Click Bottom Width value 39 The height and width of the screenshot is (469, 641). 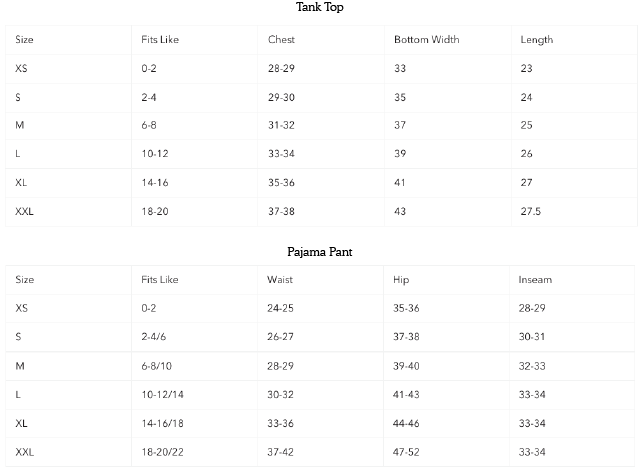(400, 155)
